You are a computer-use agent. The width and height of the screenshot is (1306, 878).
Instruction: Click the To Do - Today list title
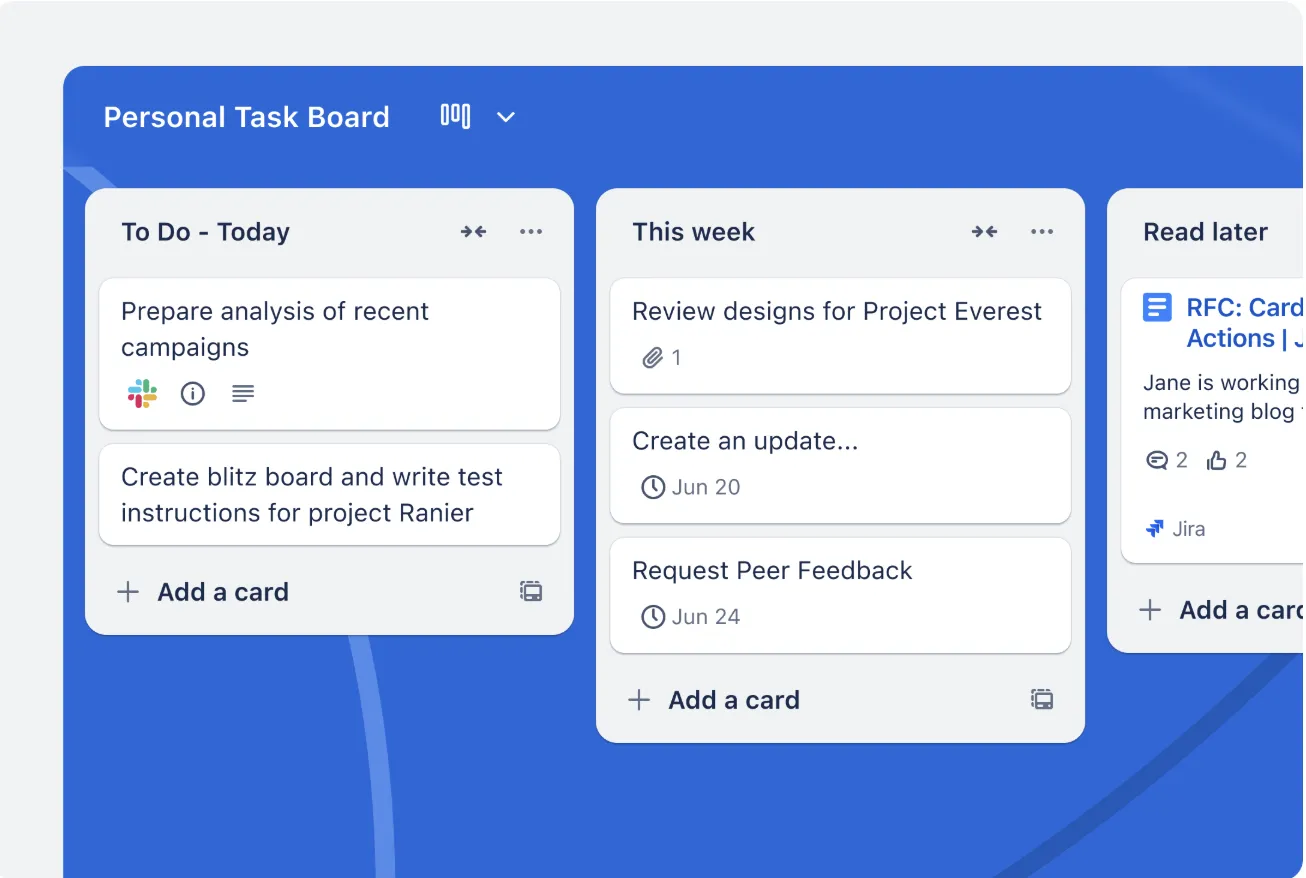click(x=205, y=232)
